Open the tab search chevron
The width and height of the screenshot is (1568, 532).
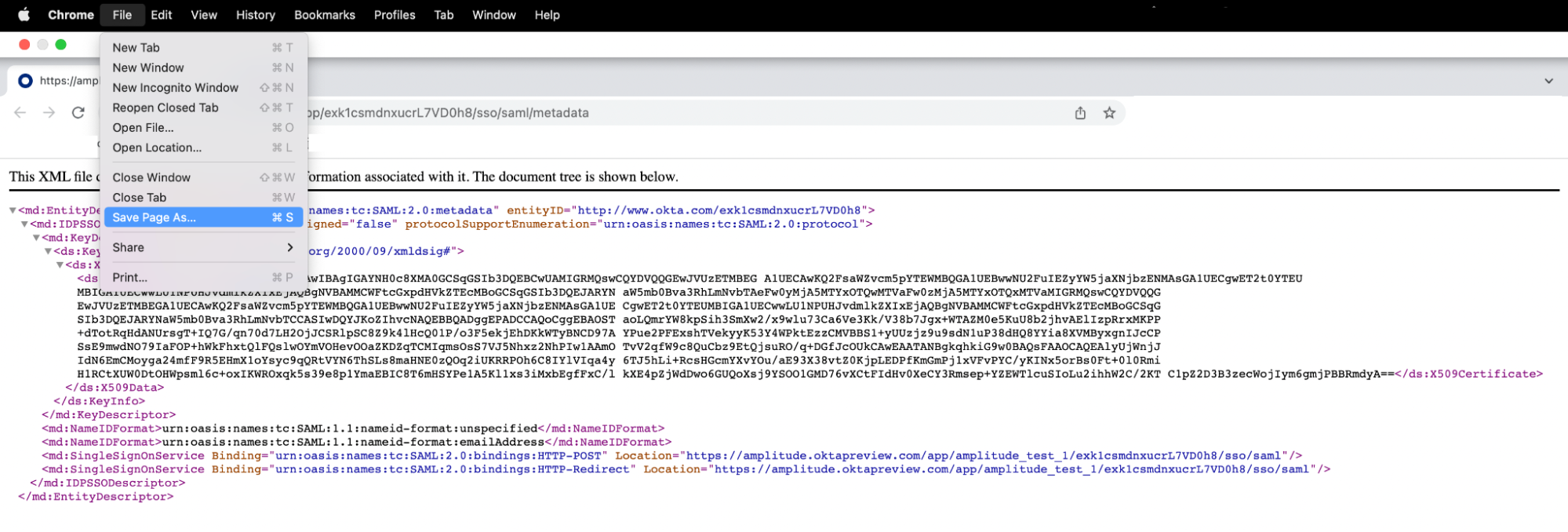(1548, 81)
